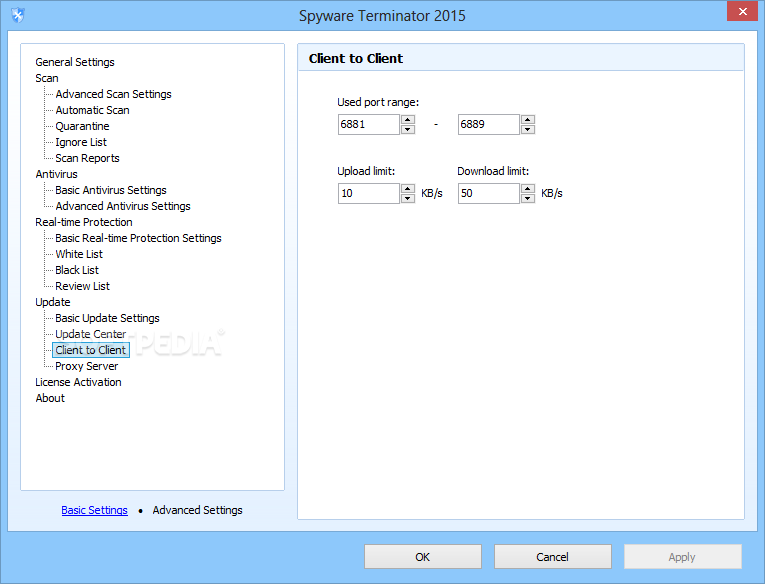
Task: Click the Spyware Terminator shield icon
Action: click(x=18, y=15)
